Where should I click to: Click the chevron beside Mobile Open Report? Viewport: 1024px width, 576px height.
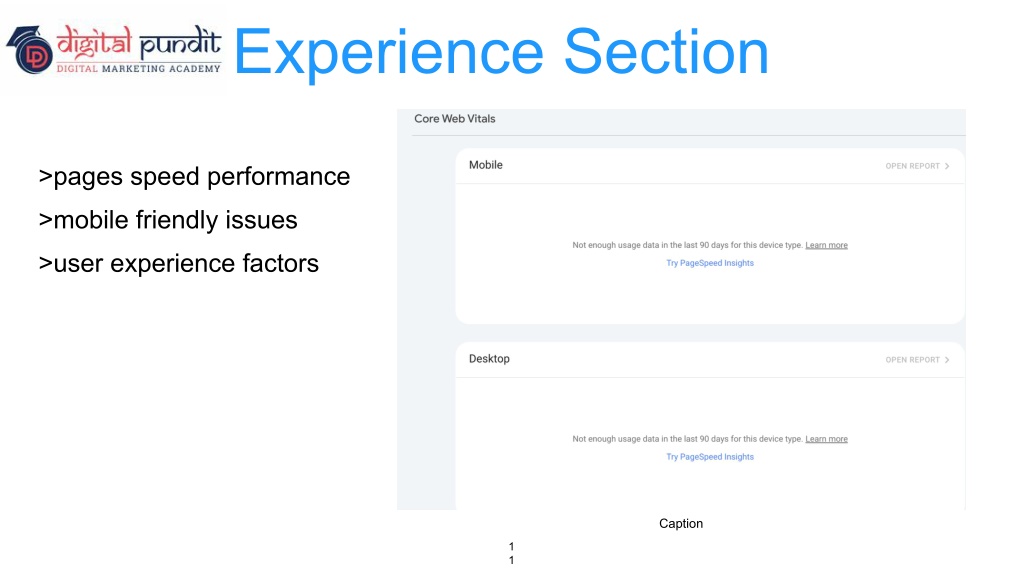tap(947, 166)
